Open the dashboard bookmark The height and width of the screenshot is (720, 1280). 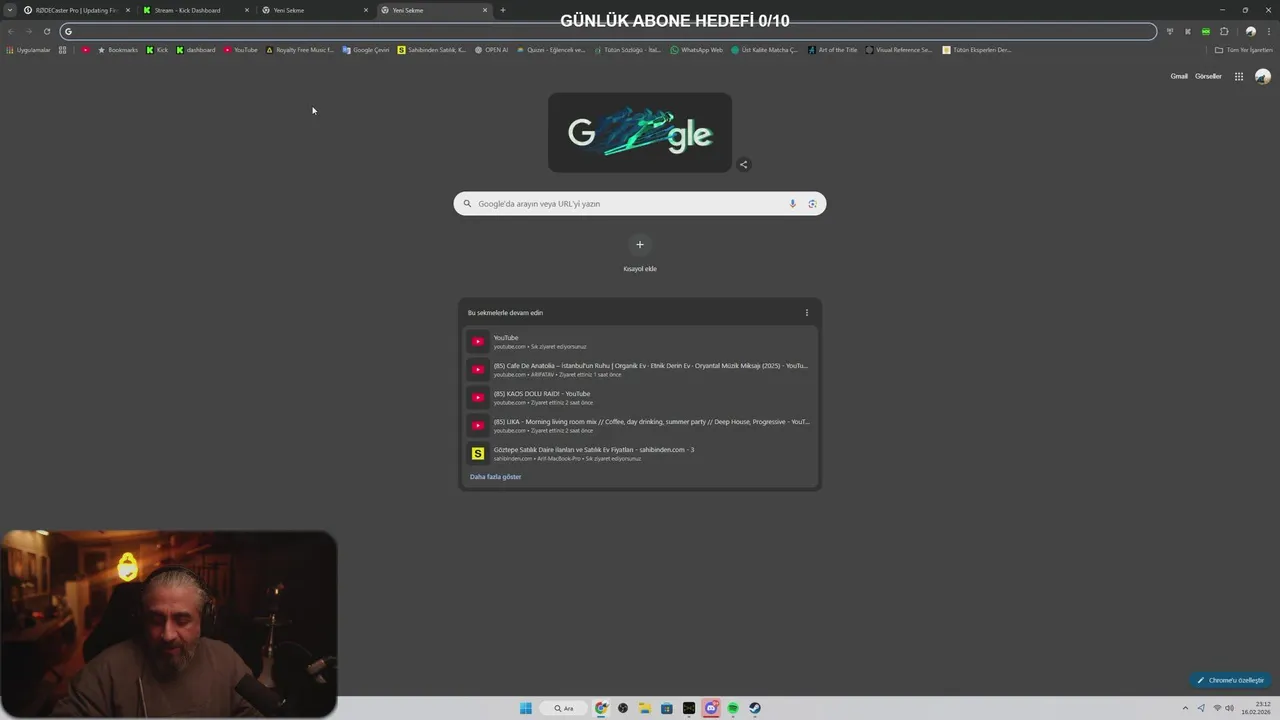pos(196,50)
